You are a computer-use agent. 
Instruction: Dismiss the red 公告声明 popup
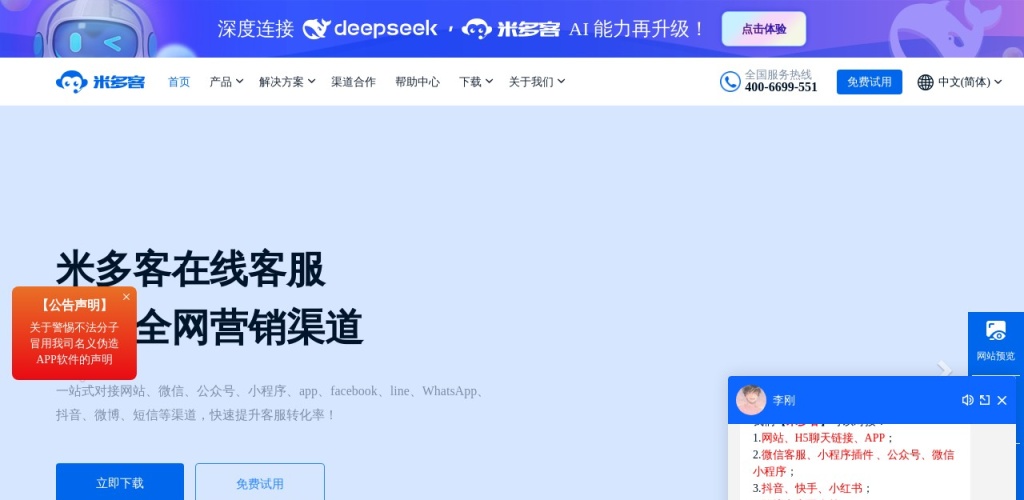coord(126,297)
